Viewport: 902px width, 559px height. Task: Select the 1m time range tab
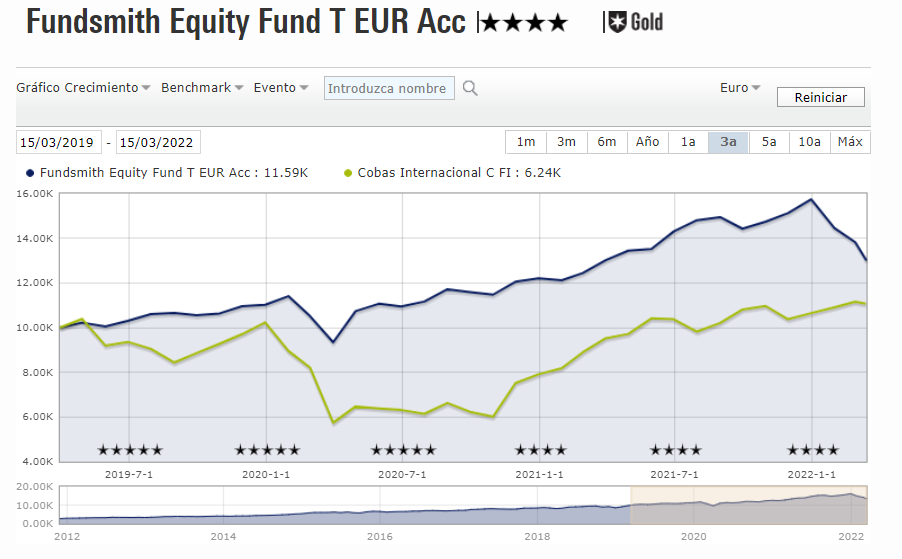coord(526,142)
